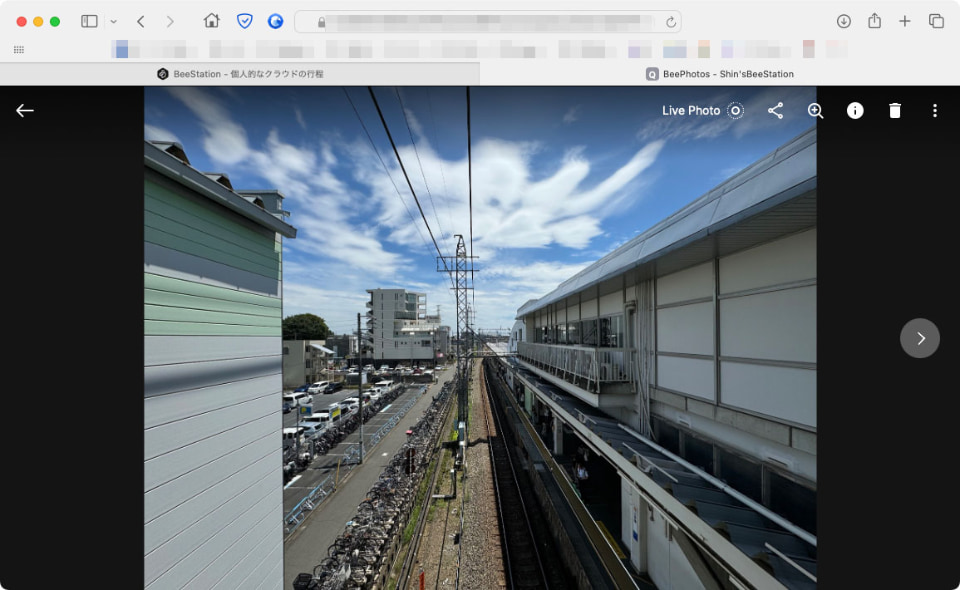Open Safari share sheet in toolbar
Screen dimensions: 960x590
pyautogui.click(x=874, y=21)
